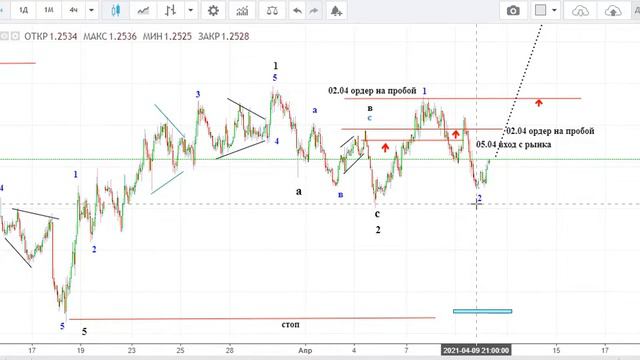The width and height of the screenshot is (640, 360).
Task: Select the blue wave '3' label
Action: click(198, 94)
